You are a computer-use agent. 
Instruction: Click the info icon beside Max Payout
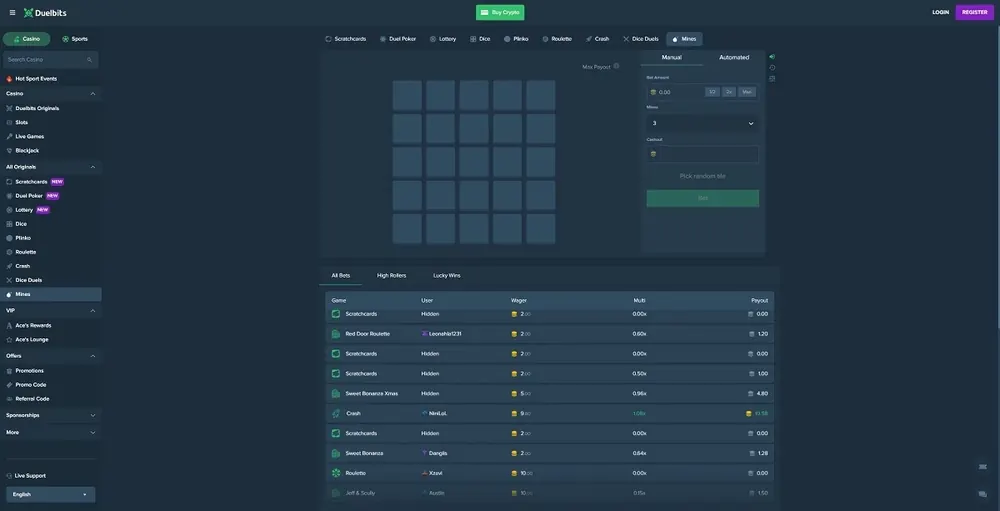616,66
